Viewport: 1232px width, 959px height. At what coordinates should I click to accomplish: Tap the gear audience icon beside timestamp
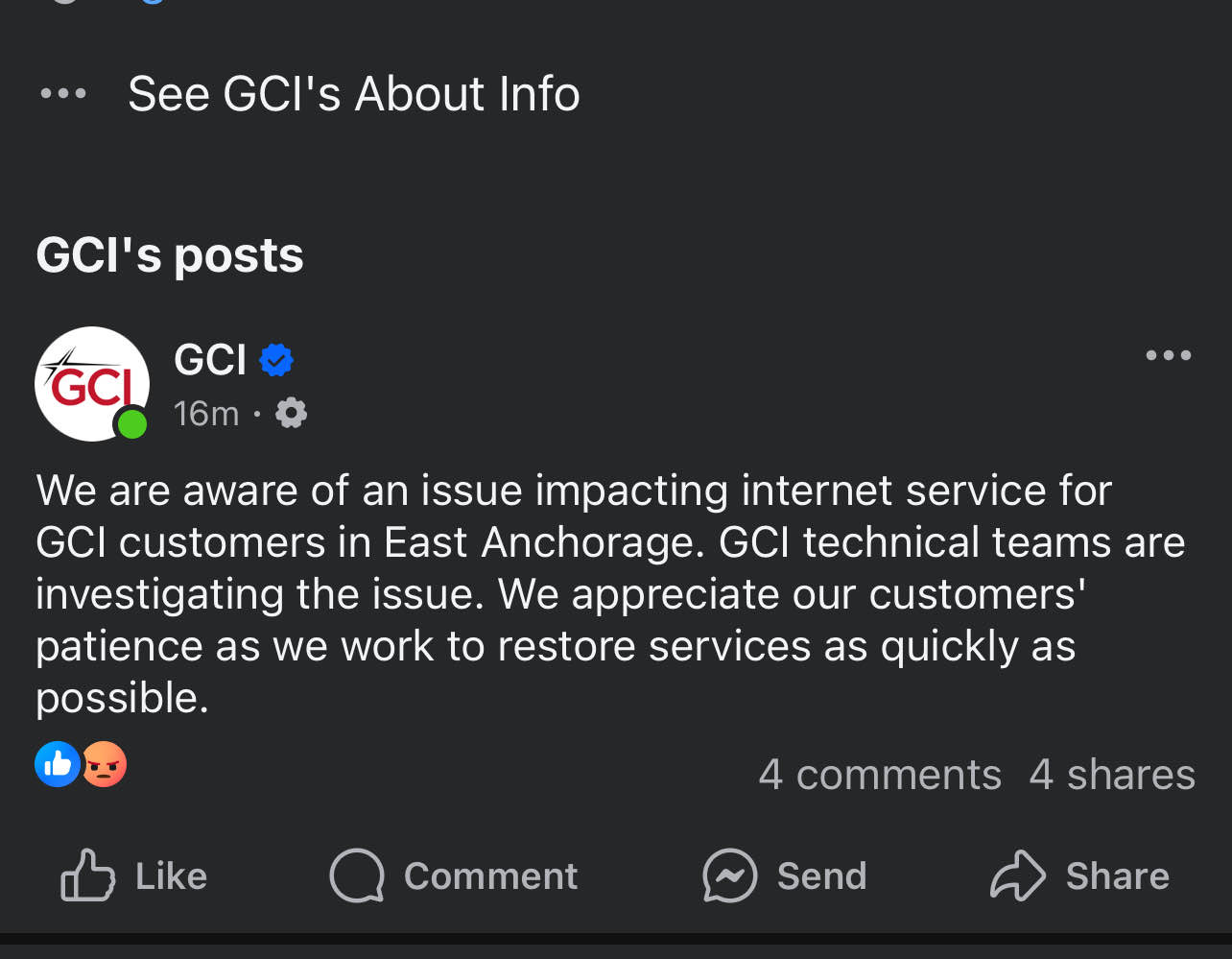[291, 414]
